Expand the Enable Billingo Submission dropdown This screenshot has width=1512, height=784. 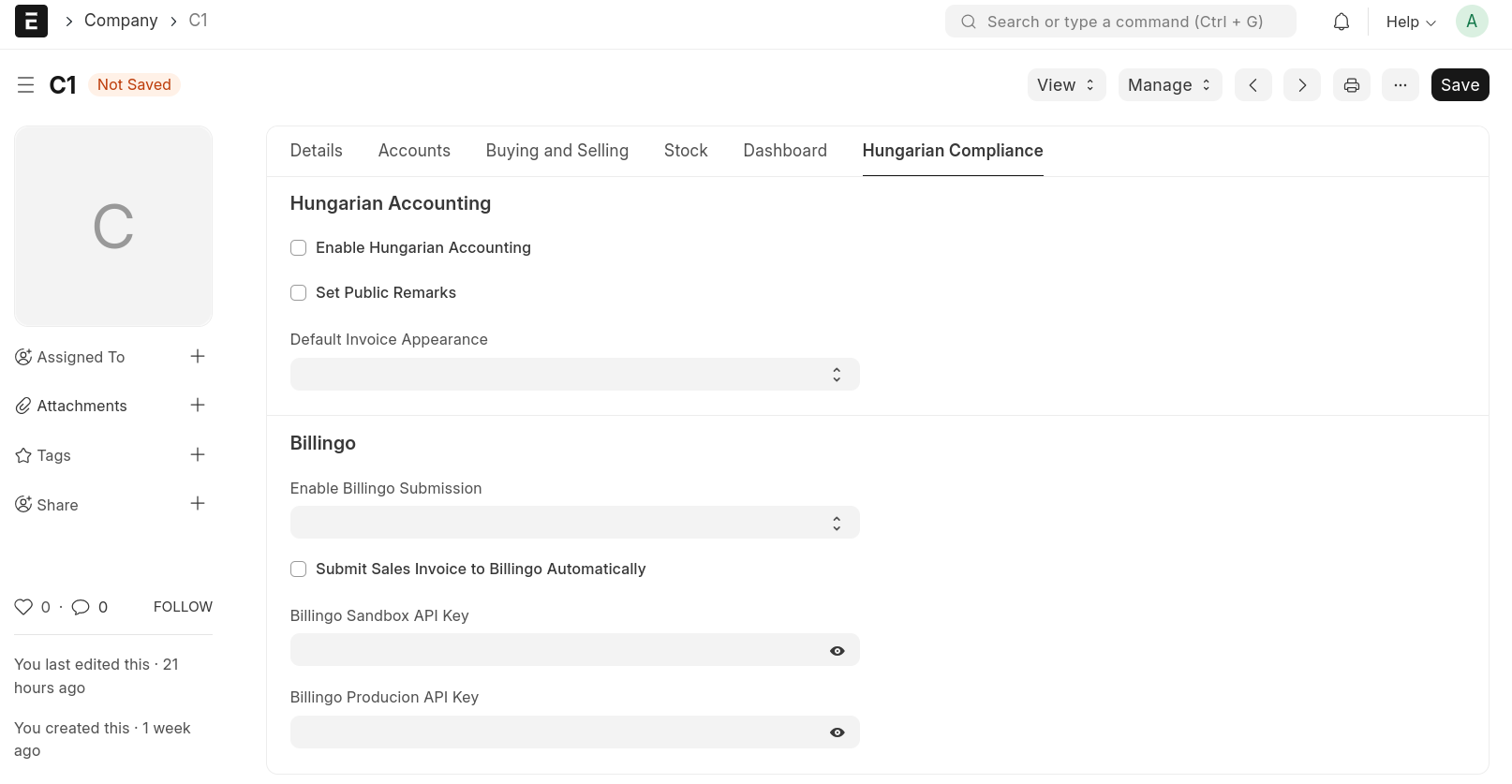click(574, 523)
